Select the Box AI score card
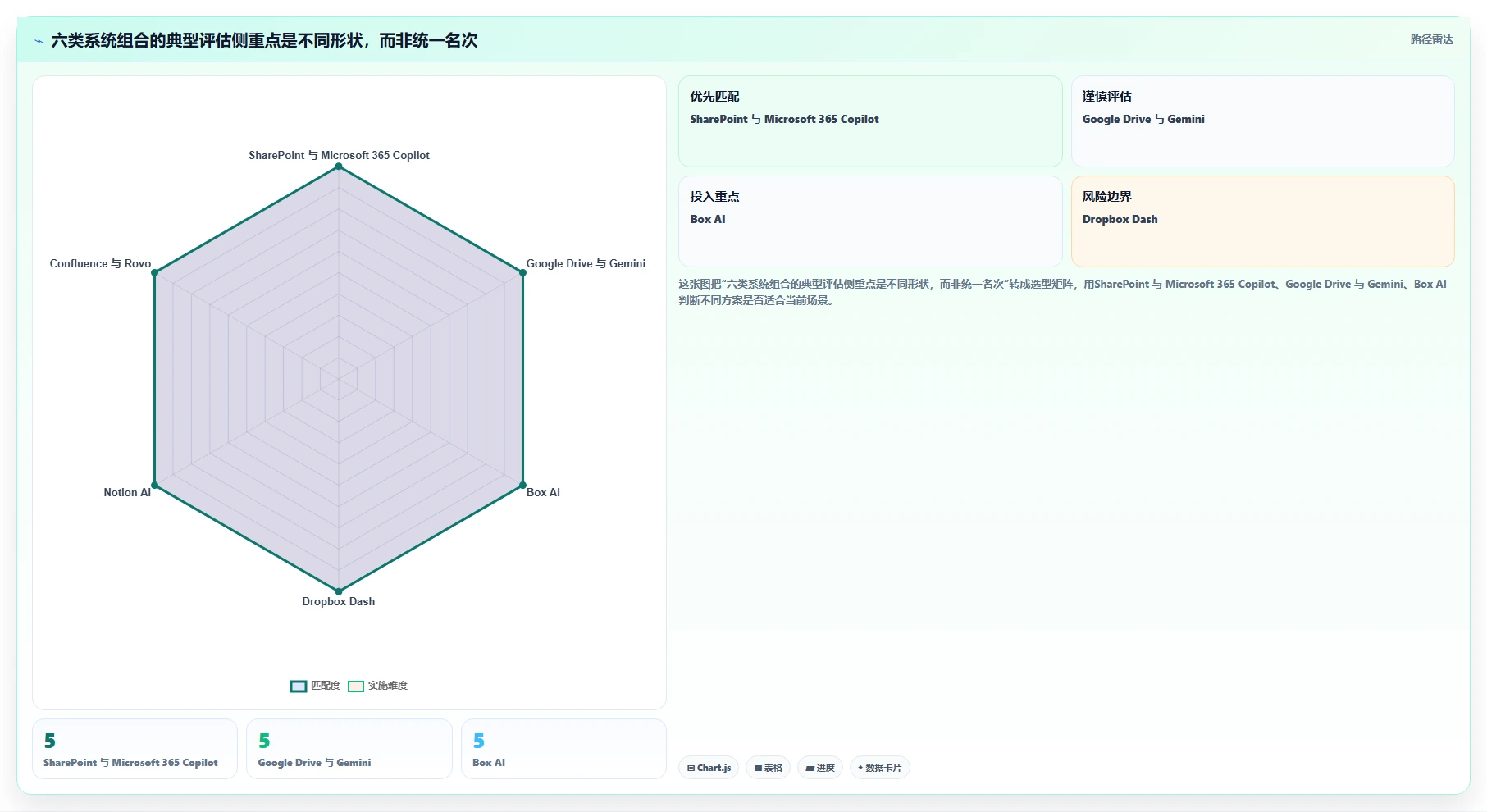The height and width of the screenshot is (812, 1487). pos(563,749)
